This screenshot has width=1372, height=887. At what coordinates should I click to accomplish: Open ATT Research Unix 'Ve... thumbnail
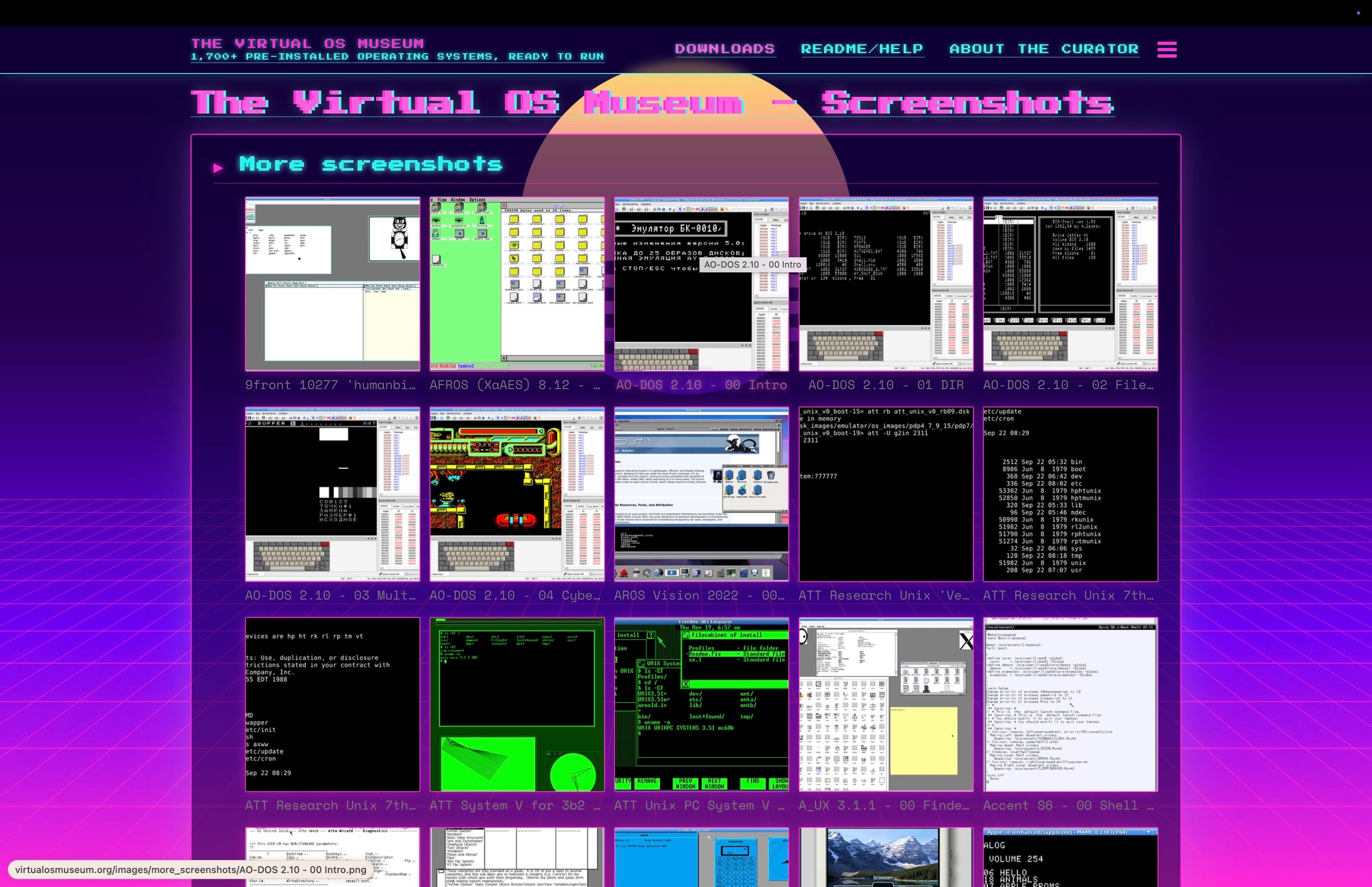pos(886,494)
